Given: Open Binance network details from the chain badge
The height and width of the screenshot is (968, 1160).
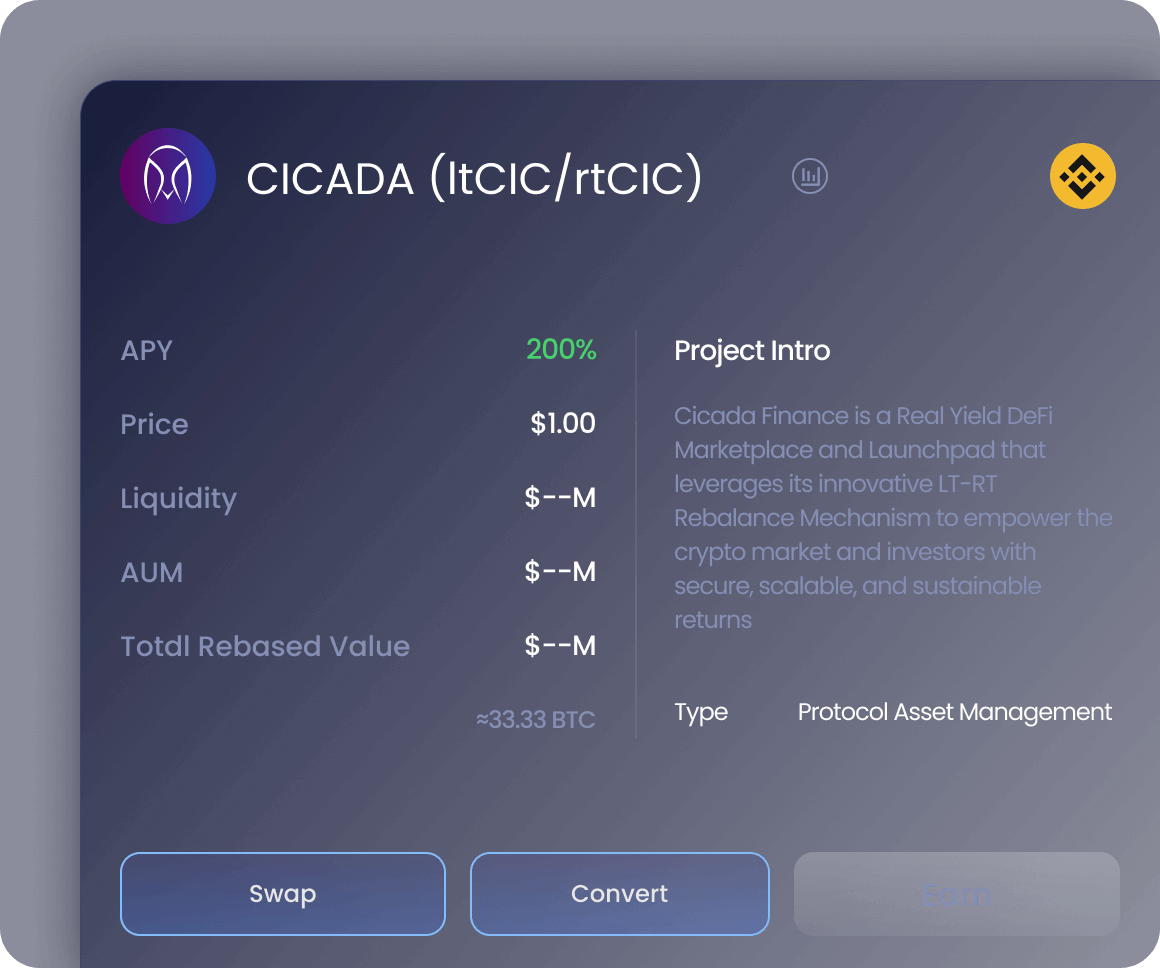Looking at the screenshot, I should pyautogui.click(x=1083, y=175).
